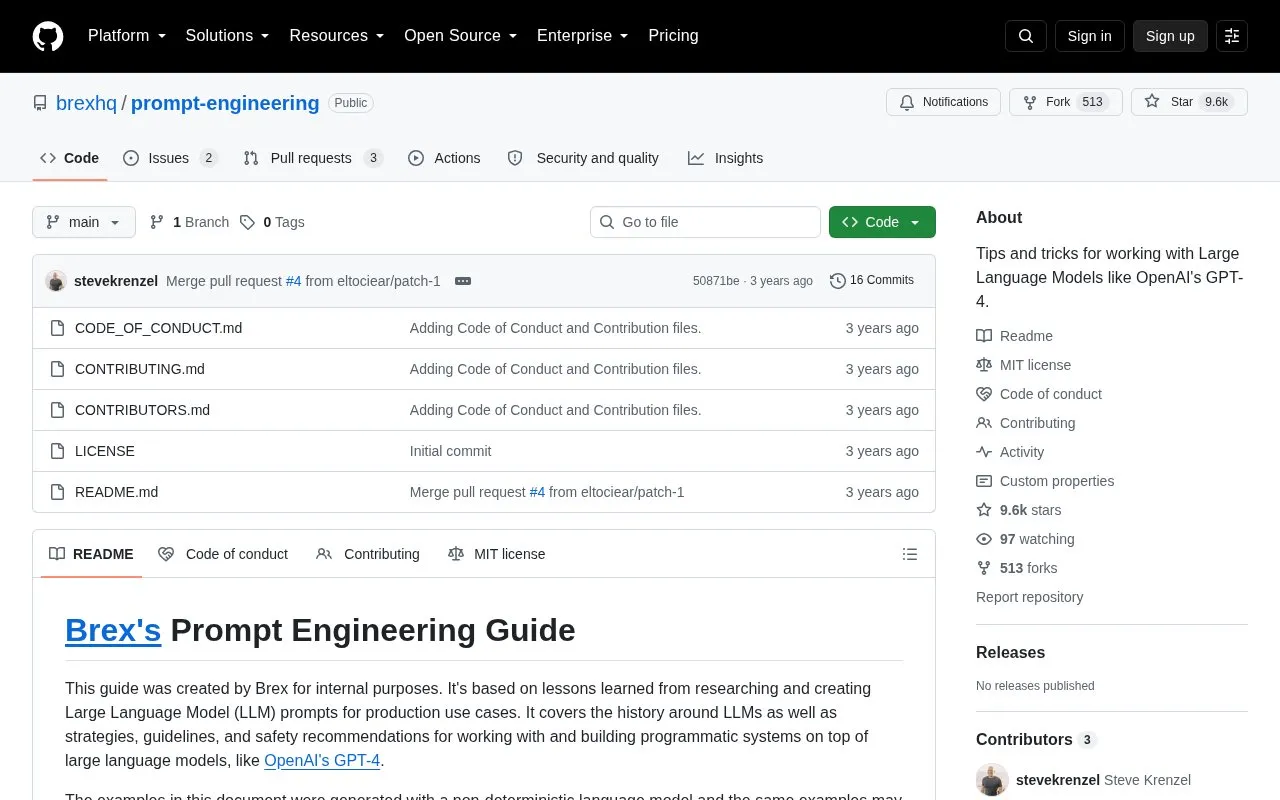Open the Solutions menu

tap(228, 36)
